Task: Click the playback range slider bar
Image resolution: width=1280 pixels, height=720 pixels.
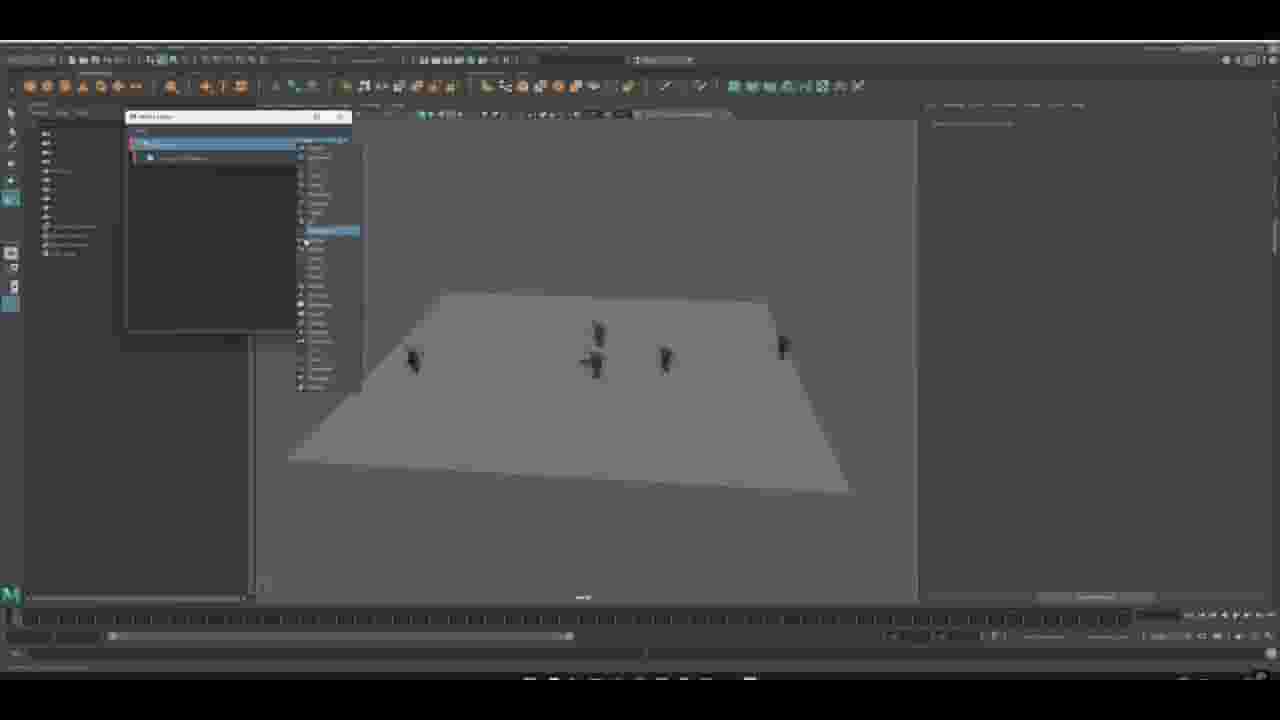Action: point(340,636)
